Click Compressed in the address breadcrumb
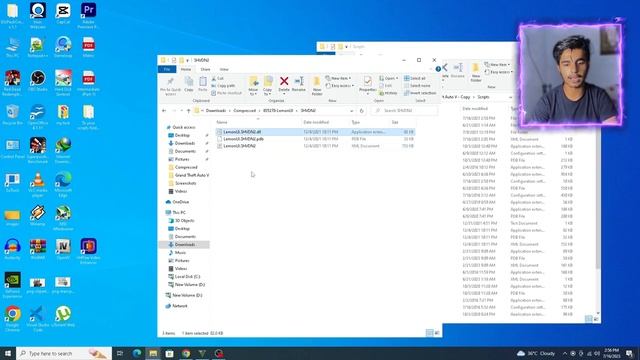640x360 pixels. pyautogui.click(x=244, y=111)
